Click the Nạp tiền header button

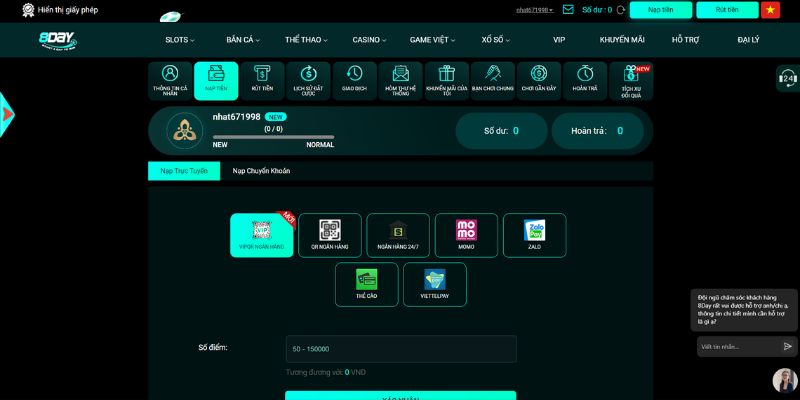(x=661, y=10)
